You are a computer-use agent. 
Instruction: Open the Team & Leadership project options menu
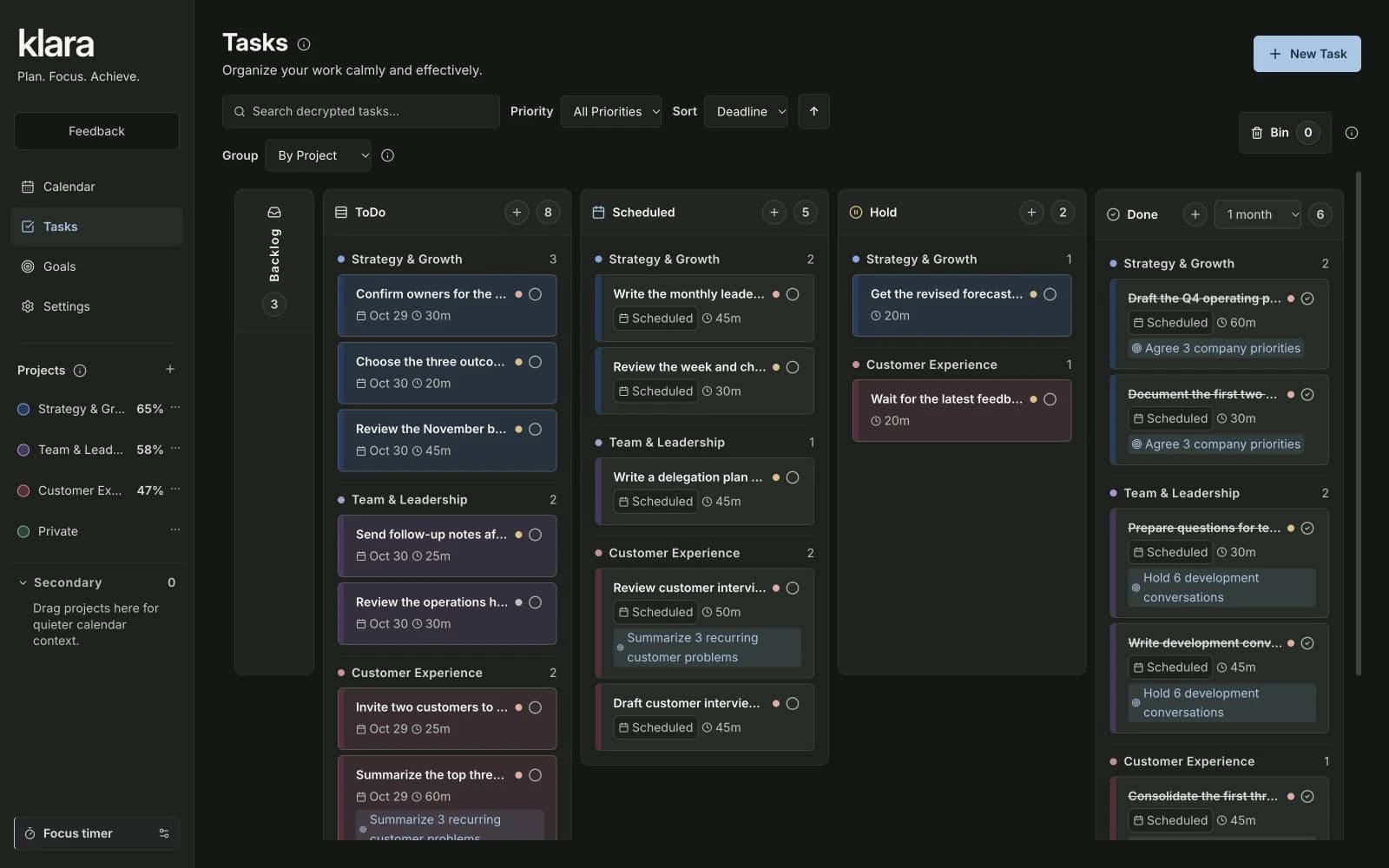coord(175,449)
